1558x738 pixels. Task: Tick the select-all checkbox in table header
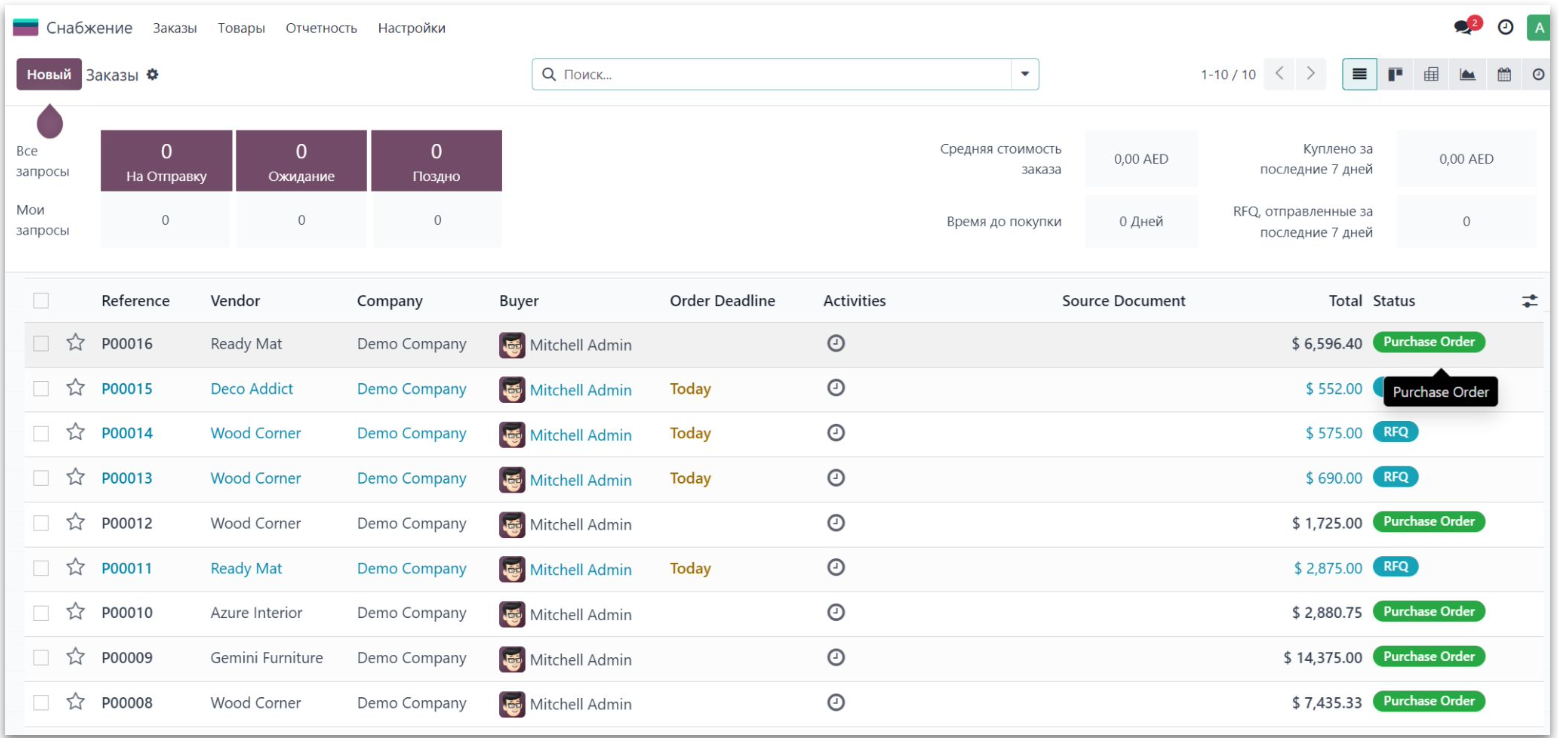[41, 301]
